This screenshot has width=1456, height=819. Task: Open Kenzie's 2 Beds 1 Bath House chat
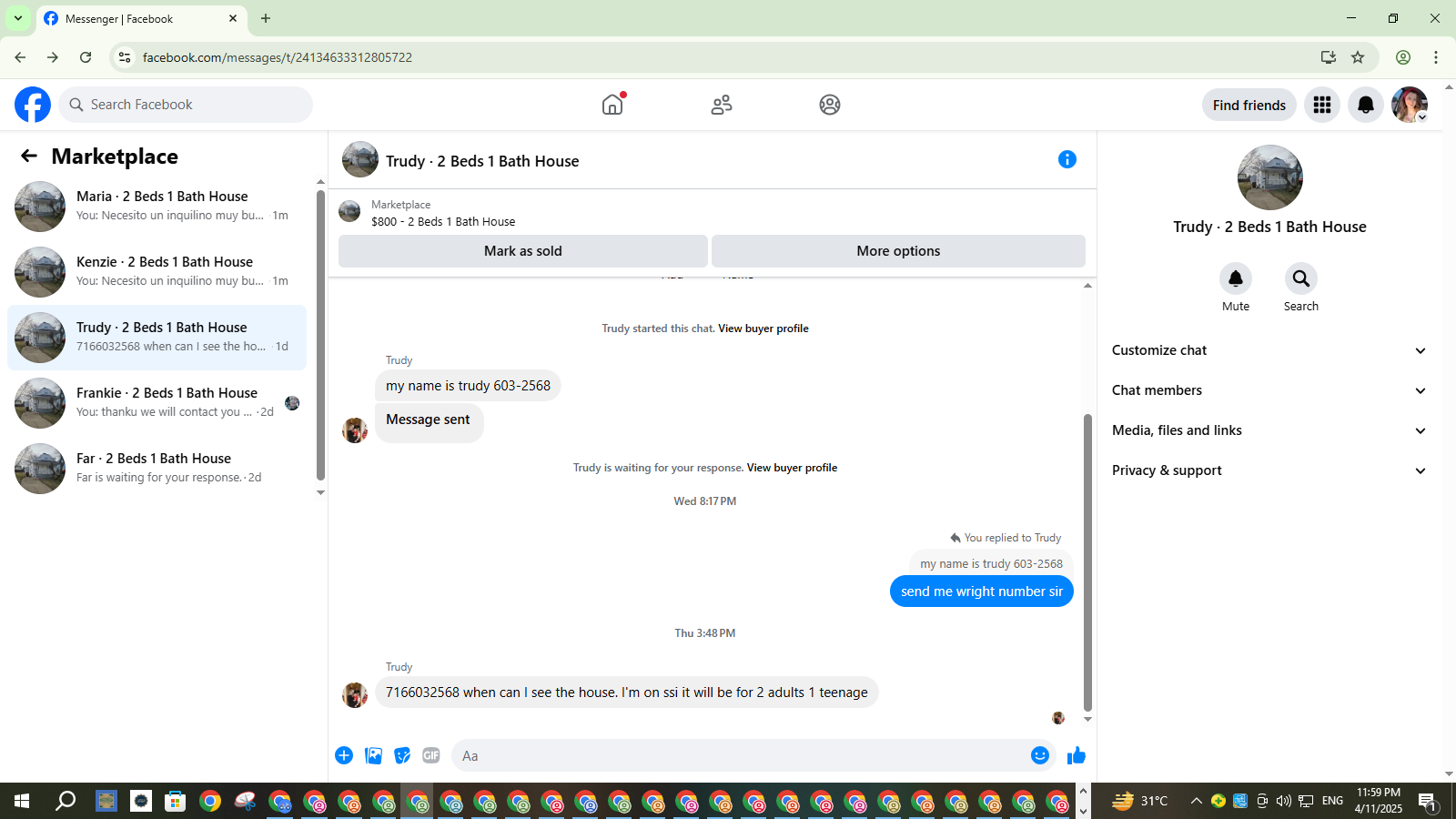click(157, 272)
